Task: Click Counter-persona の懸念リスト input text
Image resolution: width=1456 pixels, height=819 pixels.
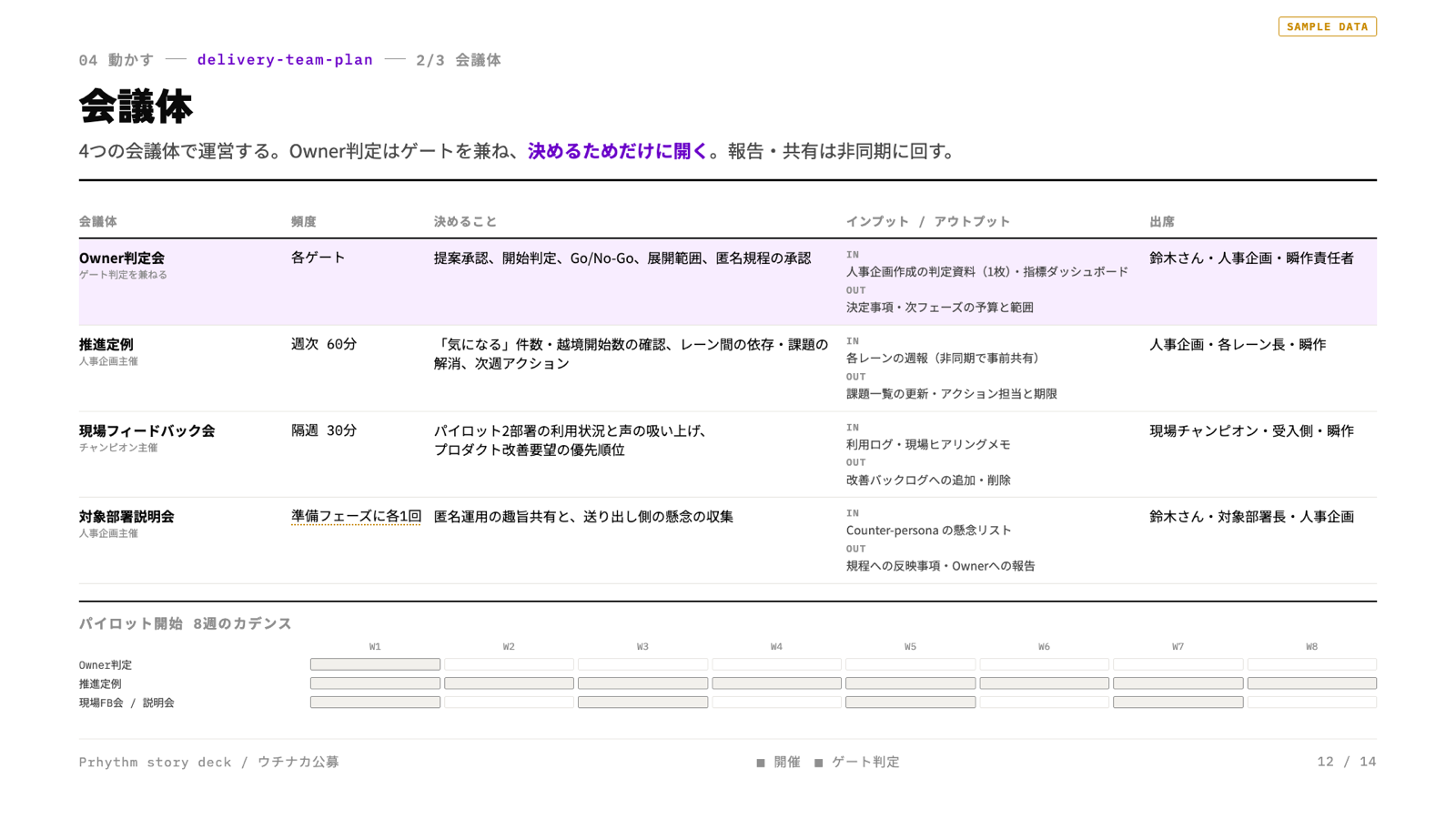Action: point(929,530)
